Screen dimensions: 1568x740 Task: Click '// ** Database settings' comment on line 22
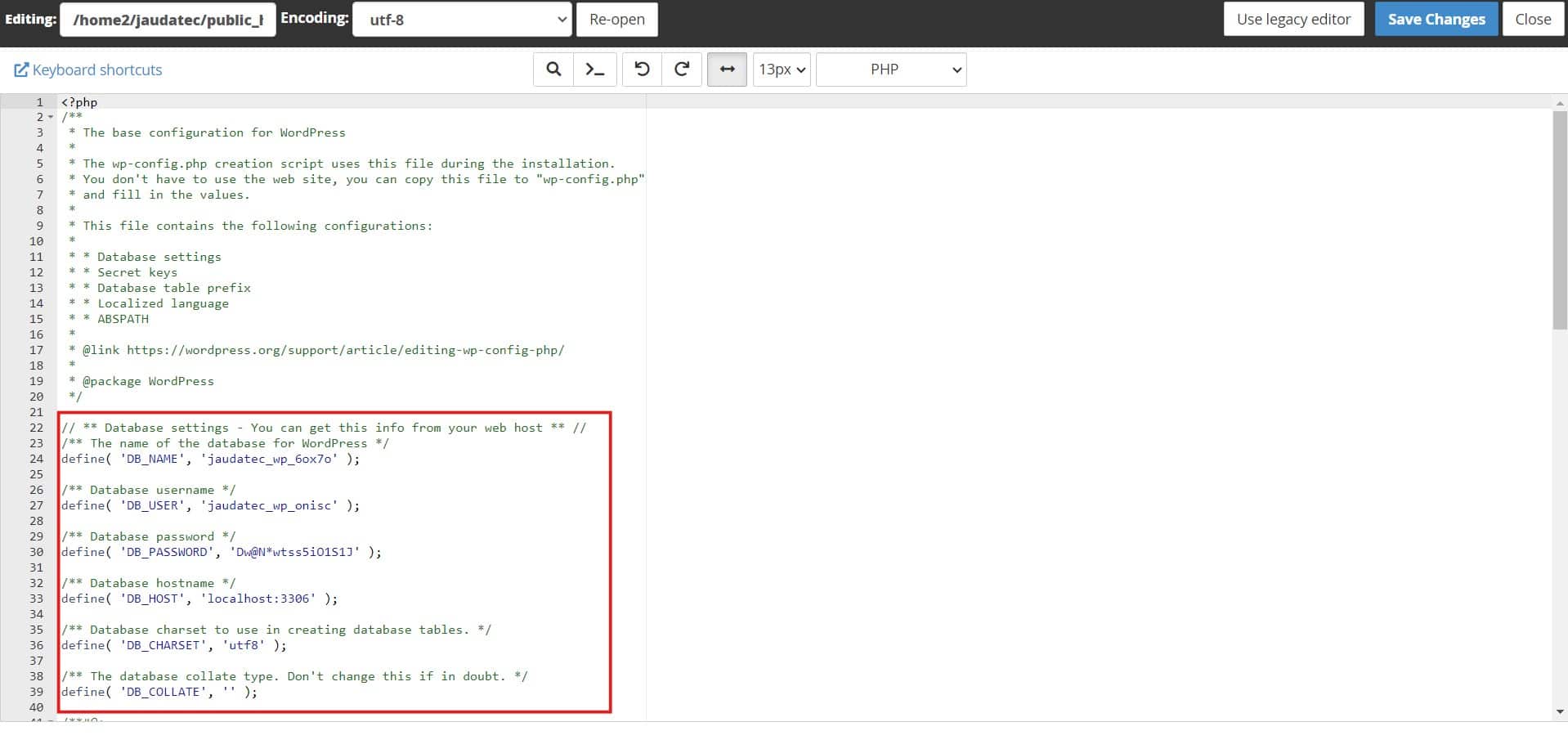point(324,428)
